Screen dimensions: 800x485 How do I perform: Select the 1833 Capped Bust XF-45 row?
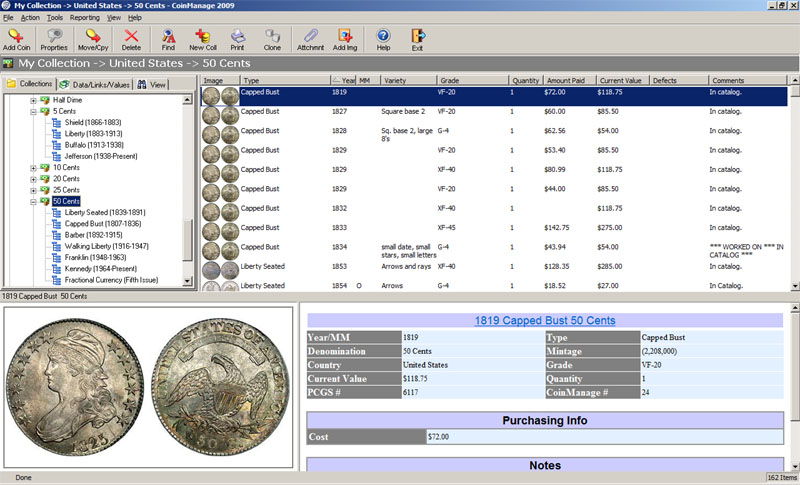pyautogui.click(x=494, y=232)
